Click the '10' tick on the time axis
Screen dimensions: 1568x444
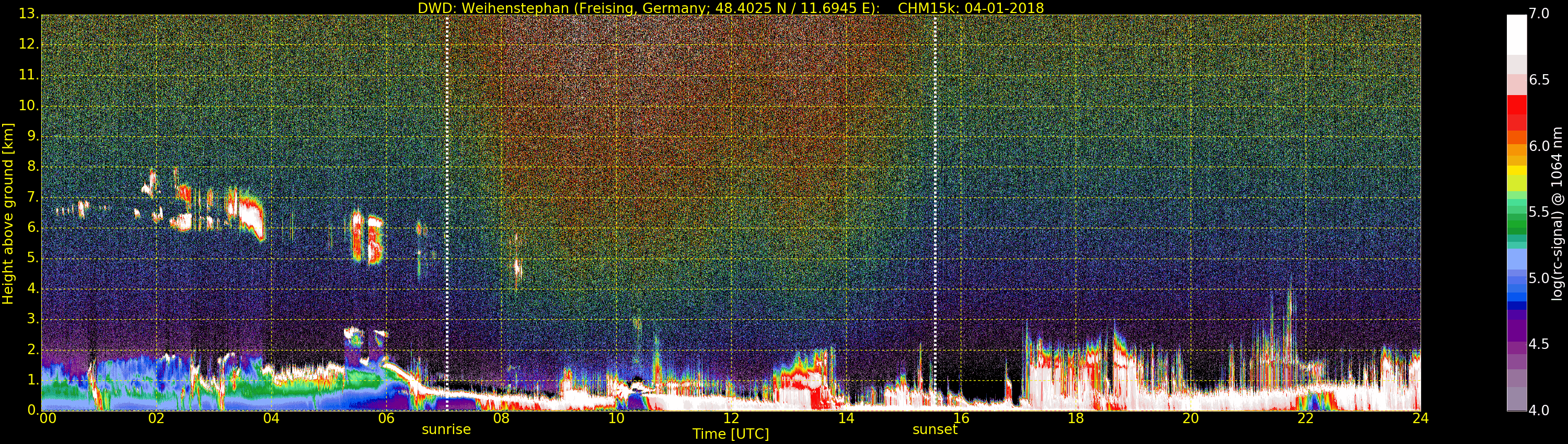[x=617, y=418]
